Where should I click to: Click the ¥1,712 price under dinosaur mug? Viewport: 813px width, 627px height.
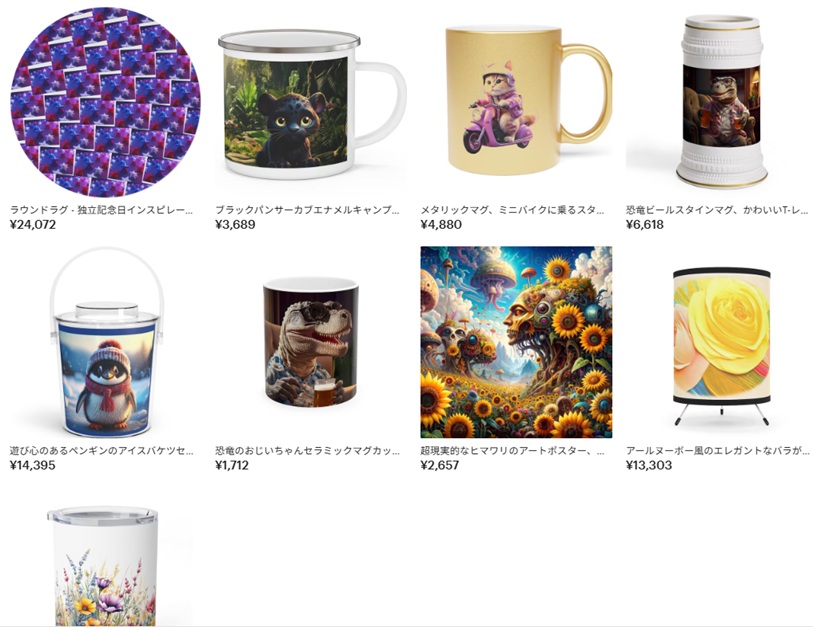click(232, 465)
